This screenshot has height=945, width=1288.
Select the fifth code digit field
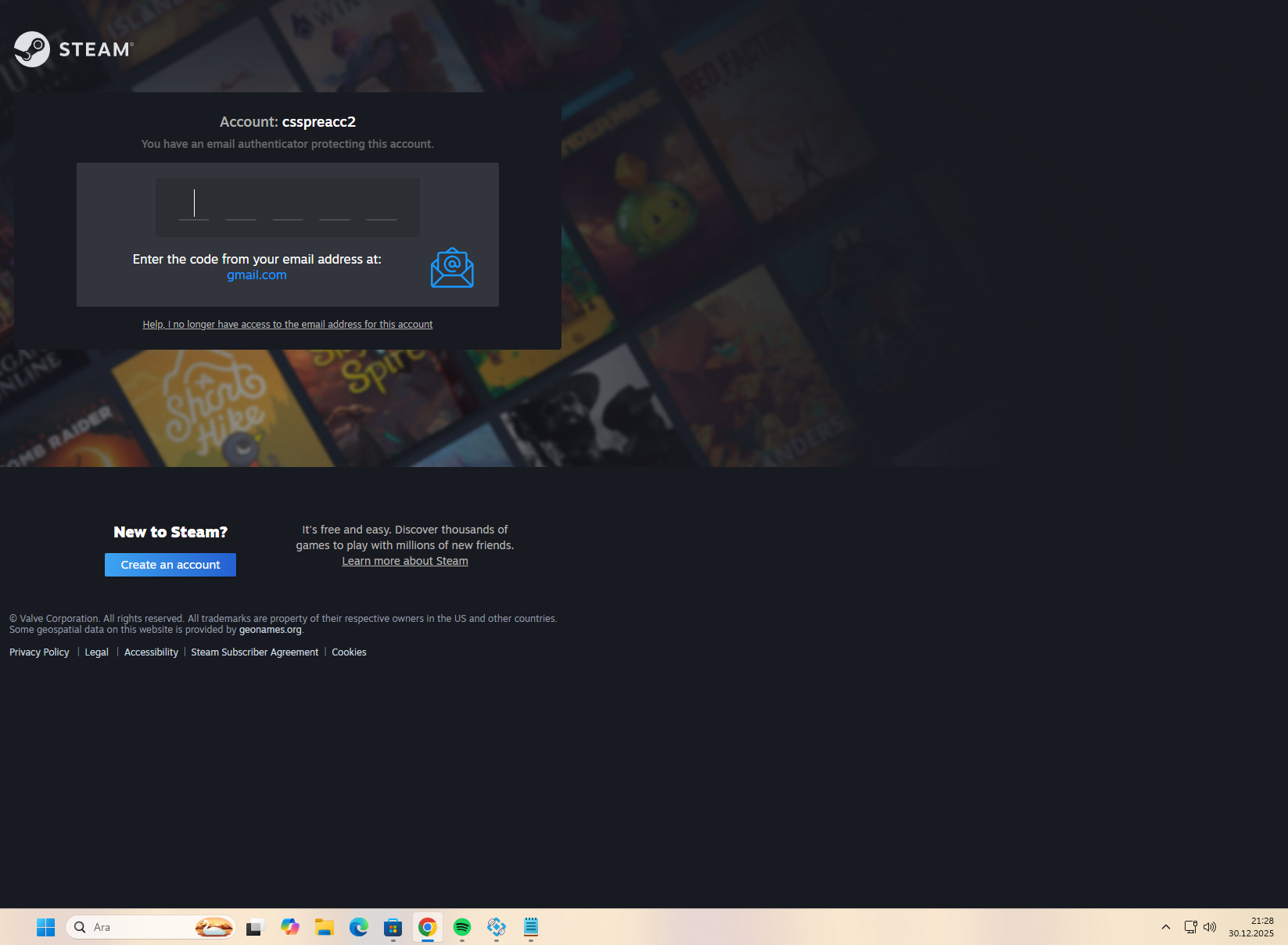pyautogui.click(x=382, y=205)
